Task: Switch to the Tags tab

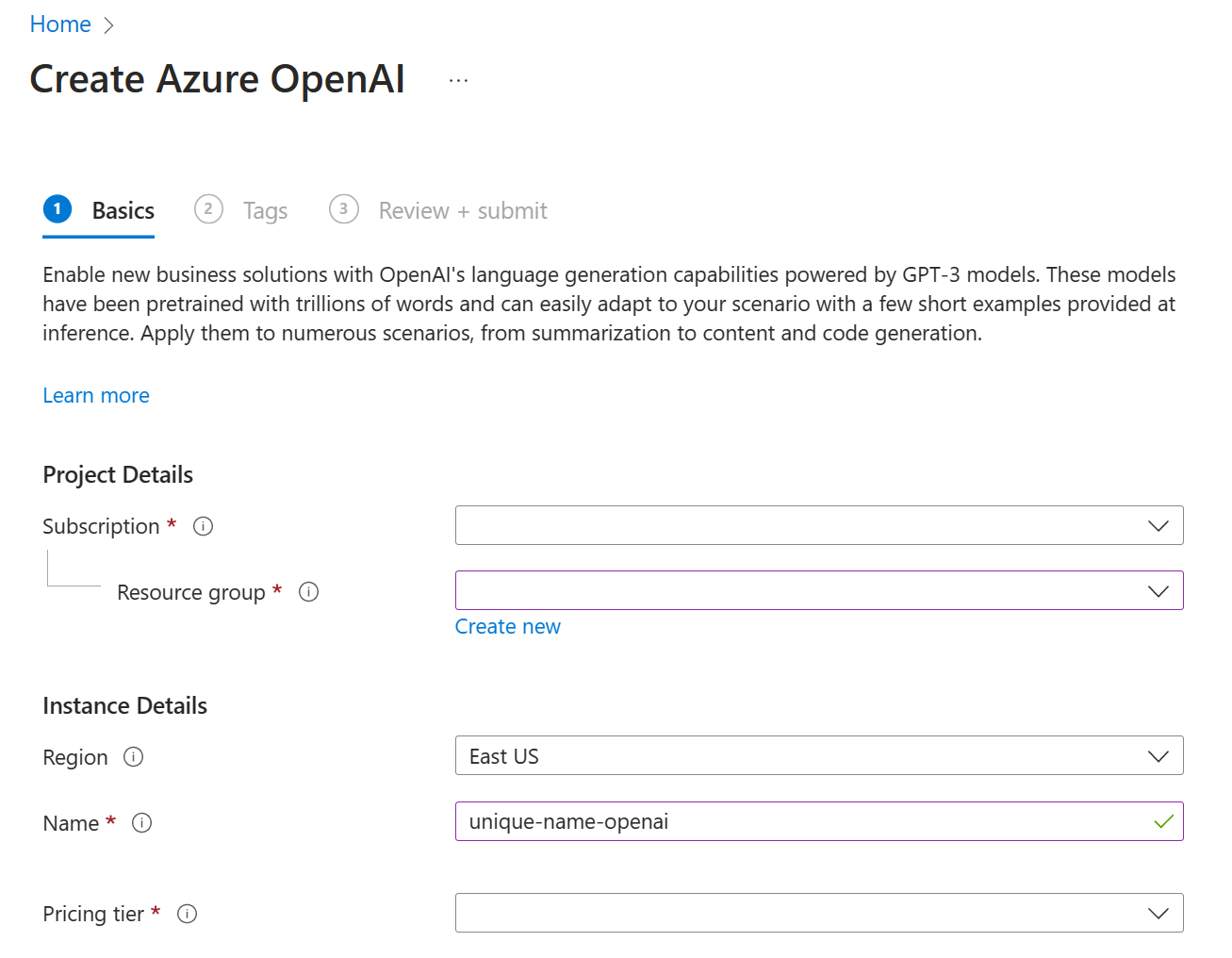Action: tap(265, 210)
